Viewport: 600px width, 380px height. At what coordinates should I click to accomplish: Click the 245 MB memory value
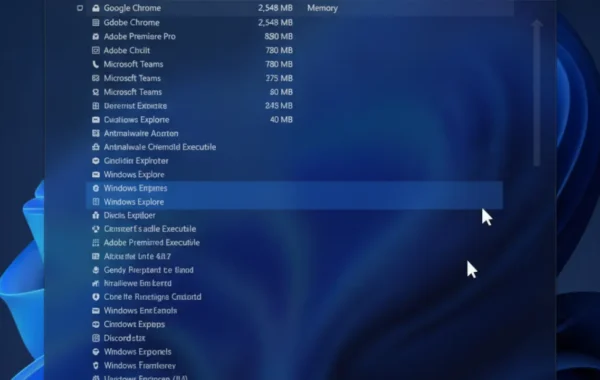pos(279,106)
